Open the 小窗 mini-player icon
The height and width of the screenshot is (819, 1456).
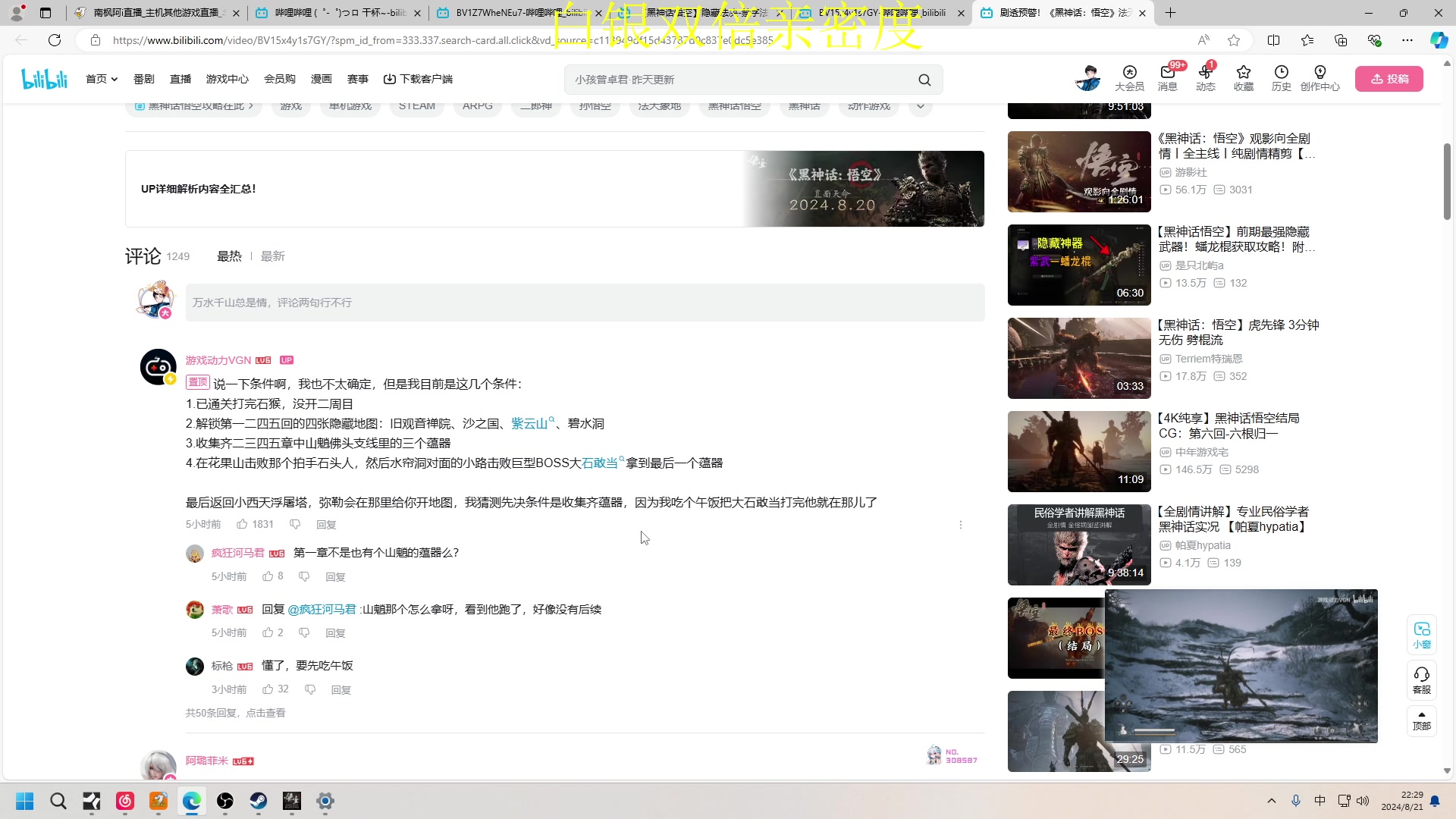tap(1422, 635)
